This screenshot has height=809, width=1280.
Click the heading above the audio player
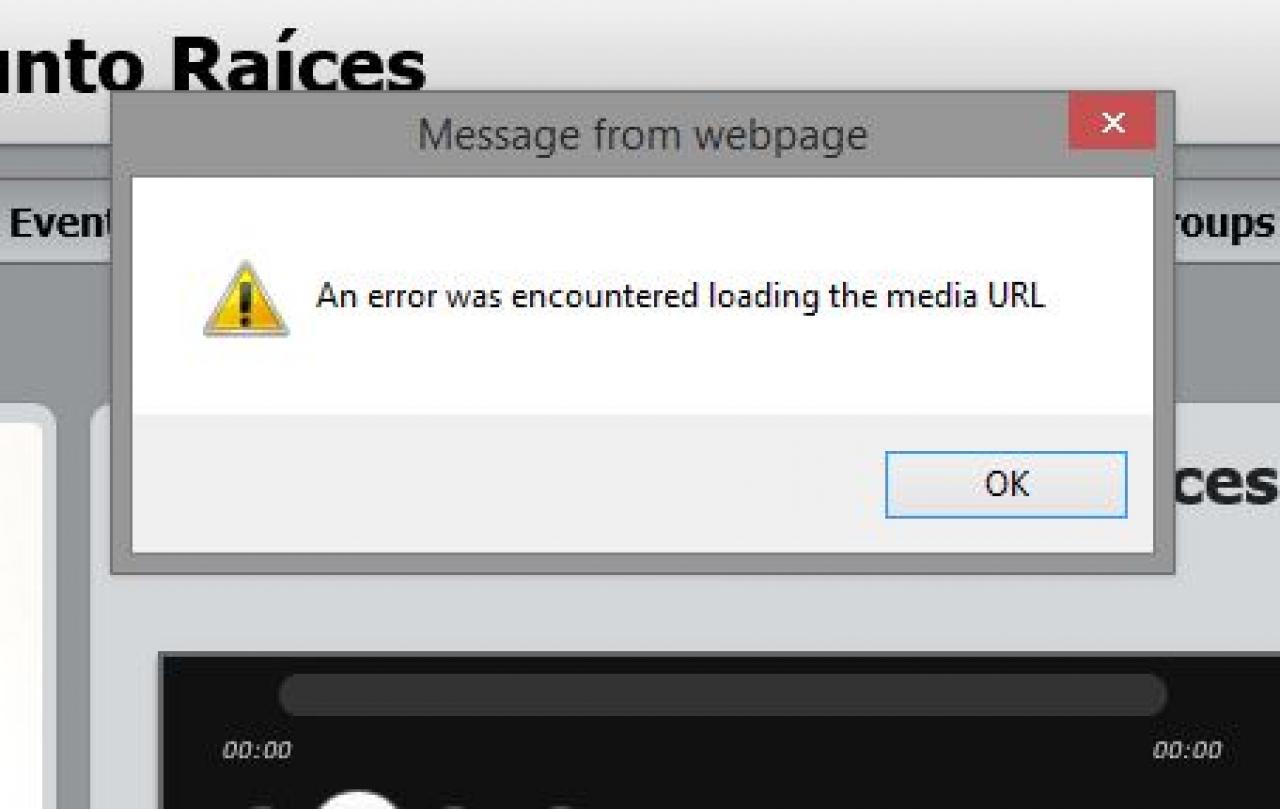click(1226, 482)
